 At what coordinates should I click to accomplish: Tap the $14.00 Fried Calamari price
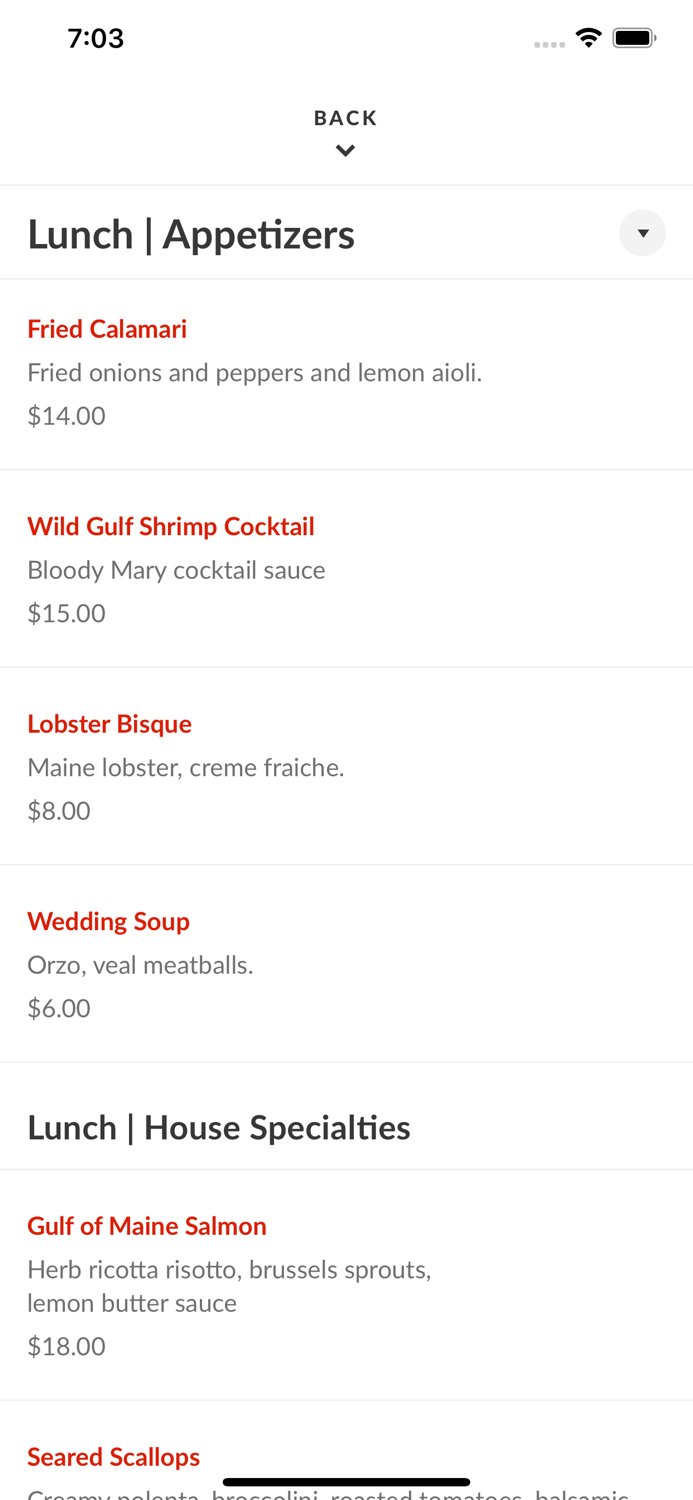pyautogui.click(x=66, y=416)
